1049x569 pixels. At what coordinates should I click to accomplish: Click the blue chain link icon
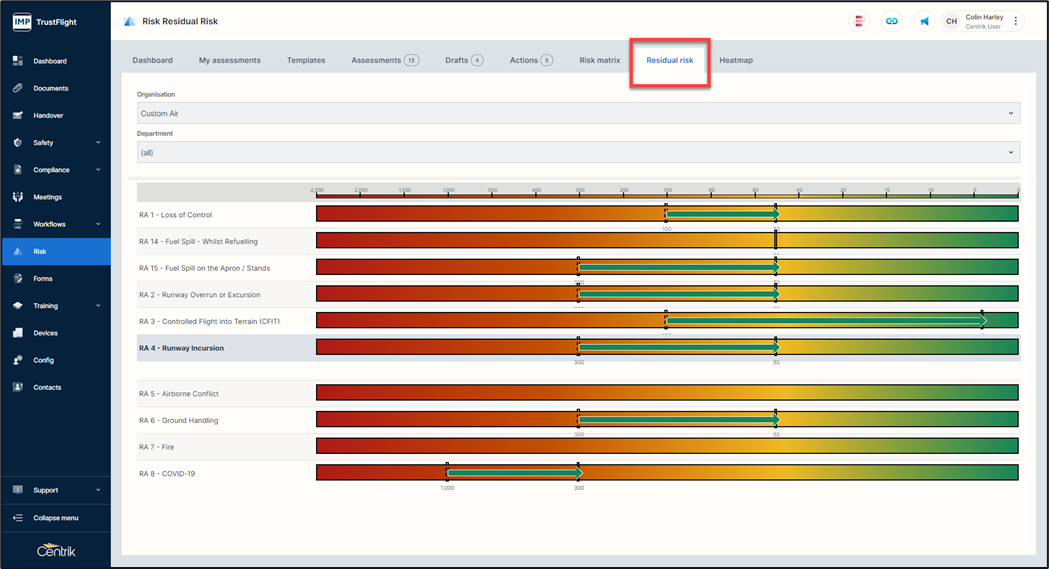pos(892,21)
